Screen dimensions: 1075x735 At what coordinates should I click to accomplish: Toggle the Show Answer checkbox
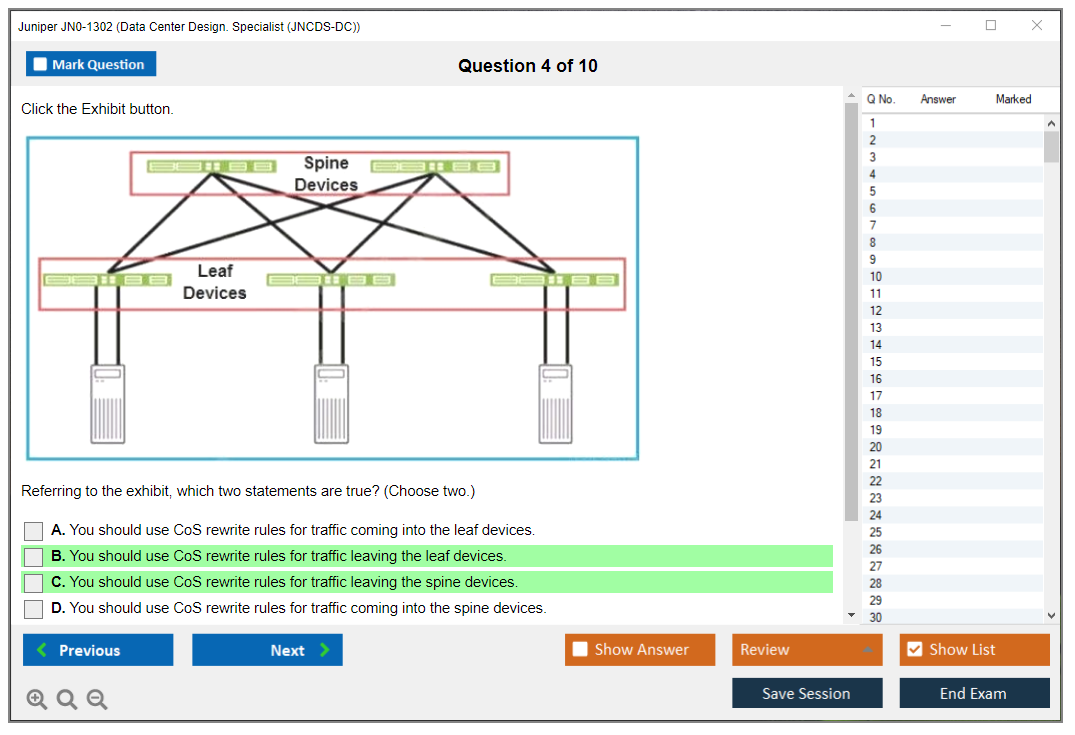[x=581, y=650]
